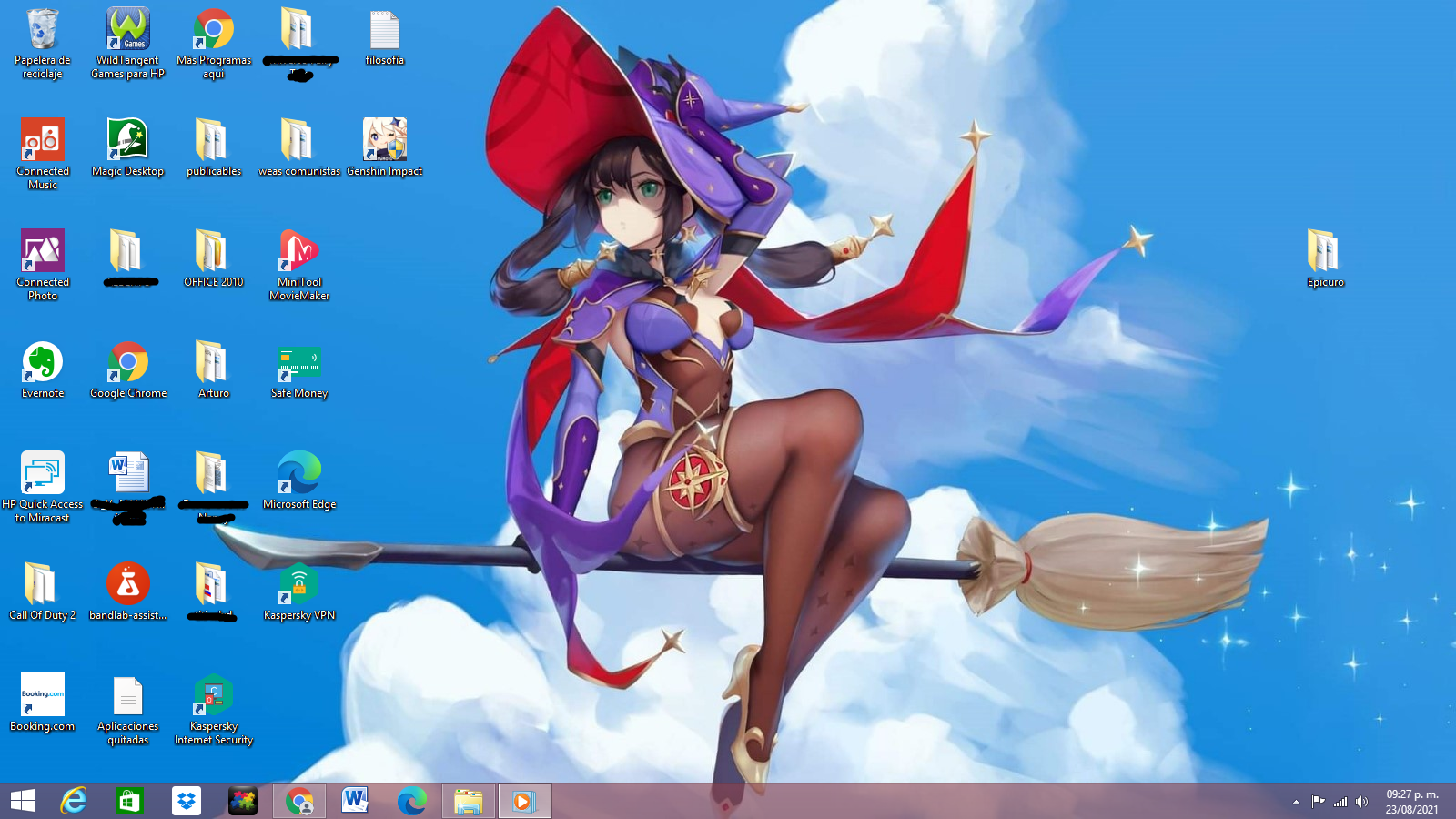Open Connected Photo app
The width and height of the screenshot is (1456, 819).
pos(42,265)
